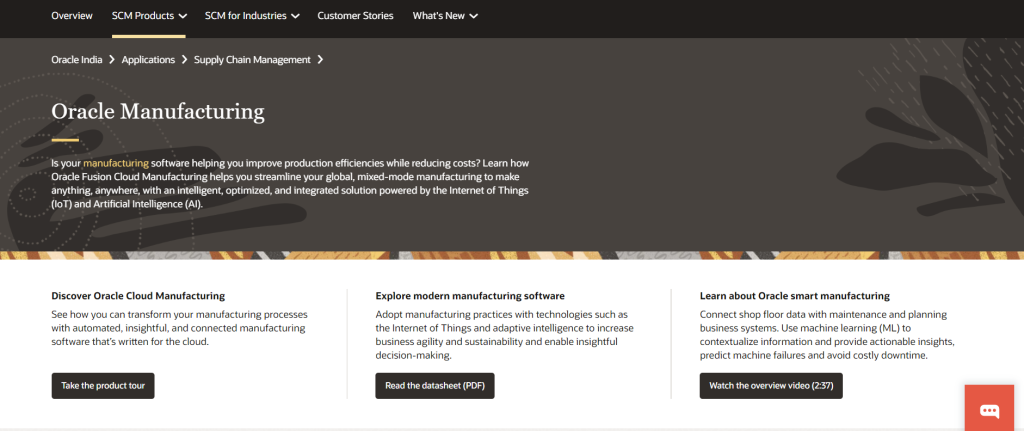The width and height of the screenshot is (1024, 431).
Task: Click the Oracle Manufacturing page heading
Action: 158,112
